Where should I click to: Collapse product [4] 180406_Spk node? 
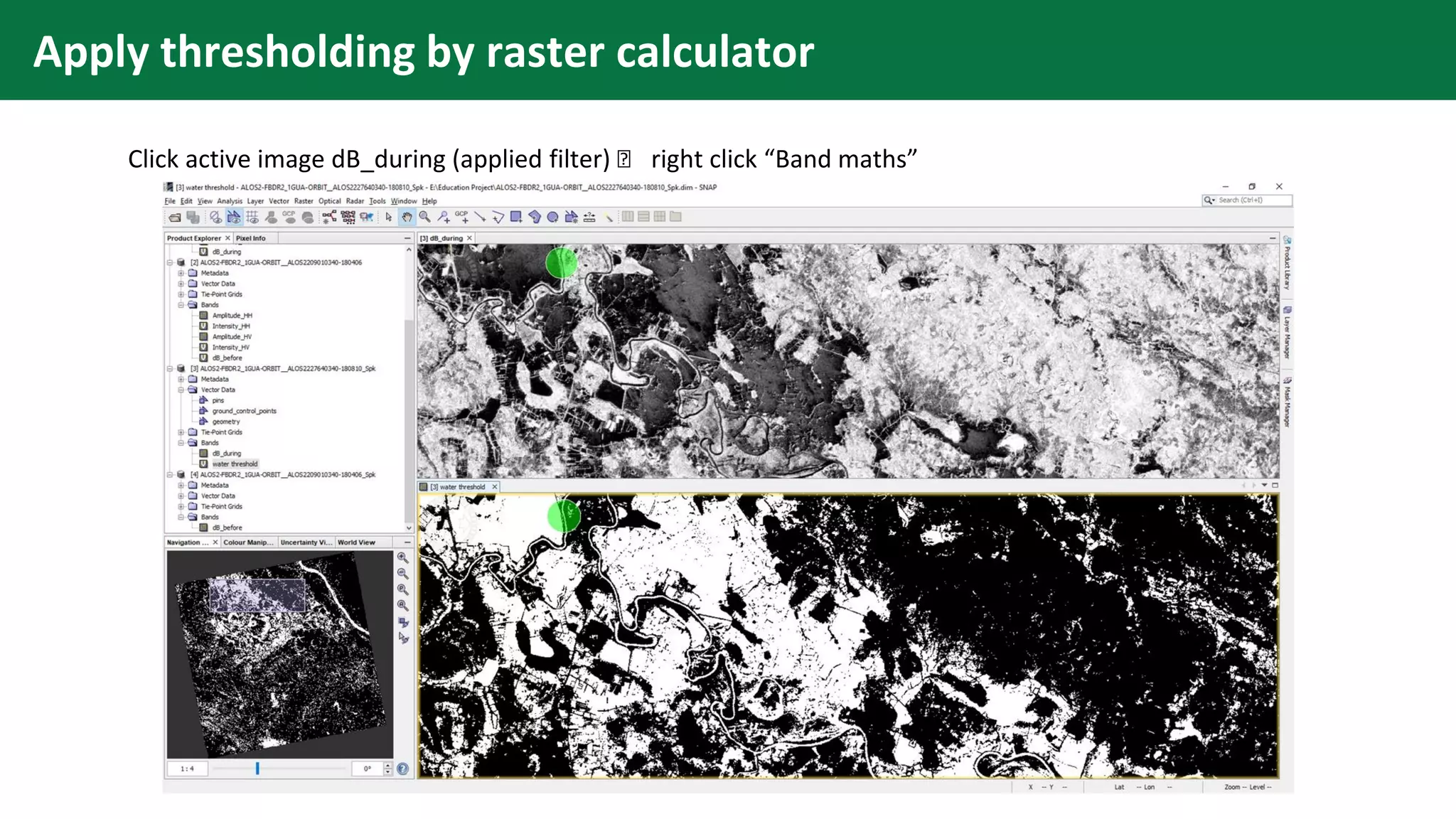click(x=170, y=475)
